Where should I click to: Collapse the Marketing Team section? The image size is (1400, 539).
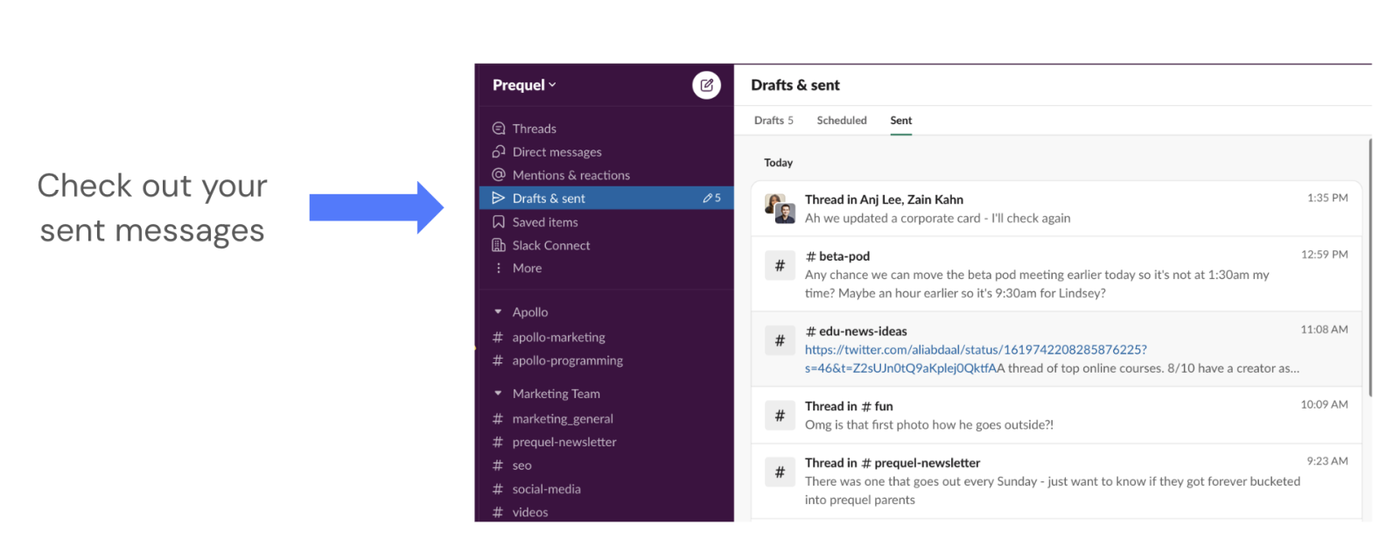pyautogui.click(x=498, y=394)
